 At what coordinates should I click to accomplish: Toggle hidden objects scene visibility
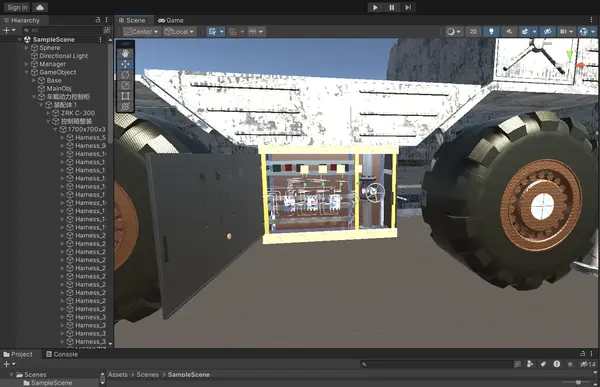[x=548, y=32]
